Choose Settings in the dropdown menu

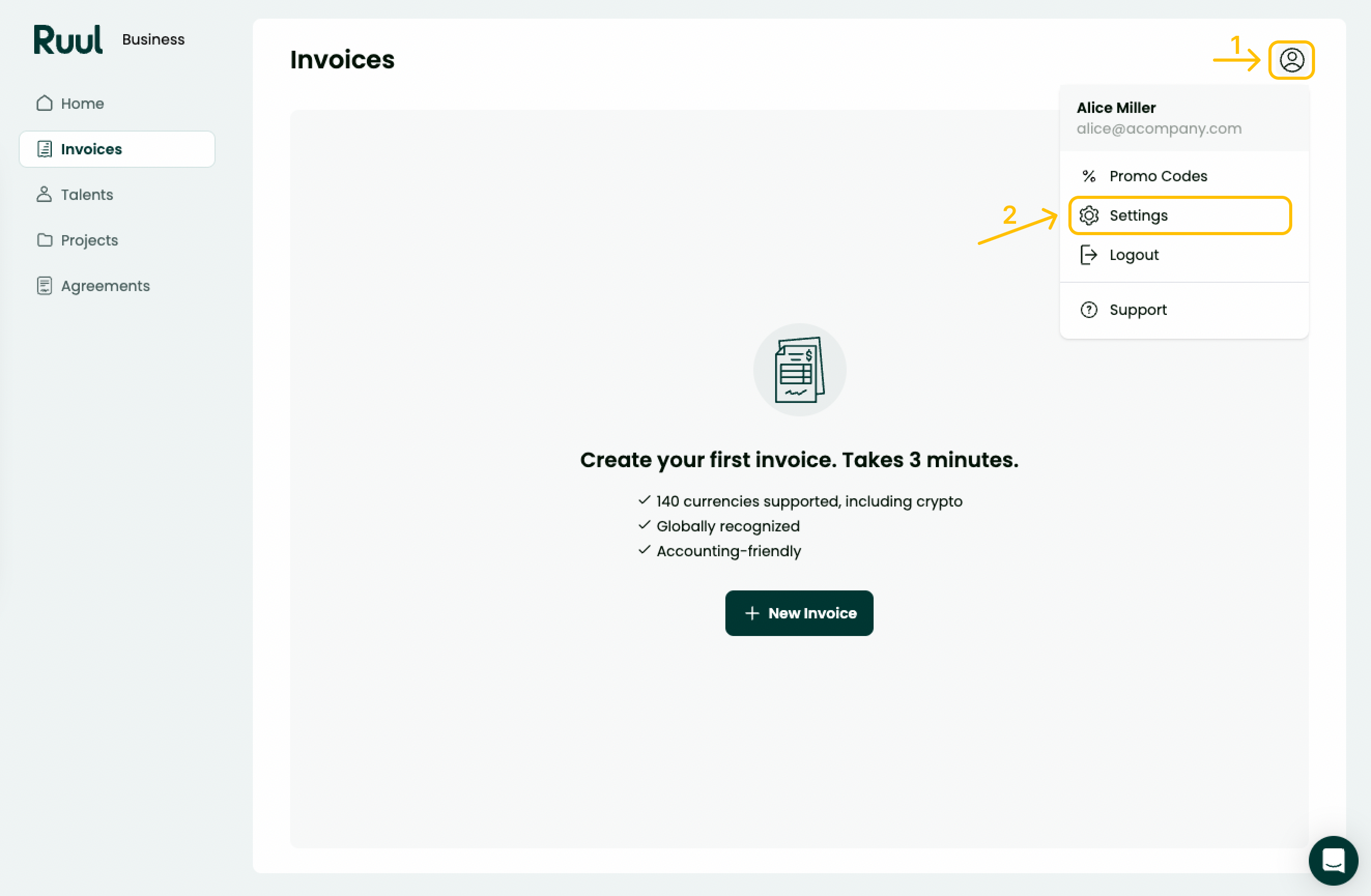1180,215
